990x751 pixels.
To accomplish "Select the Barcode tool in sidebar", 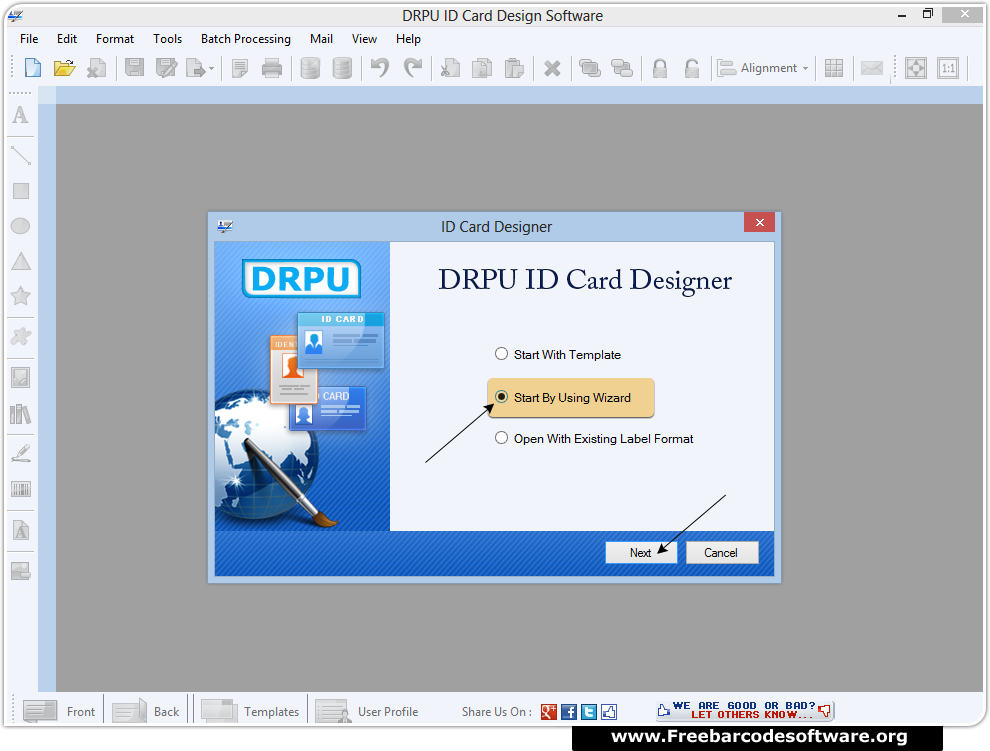I will tap(21, 489).
